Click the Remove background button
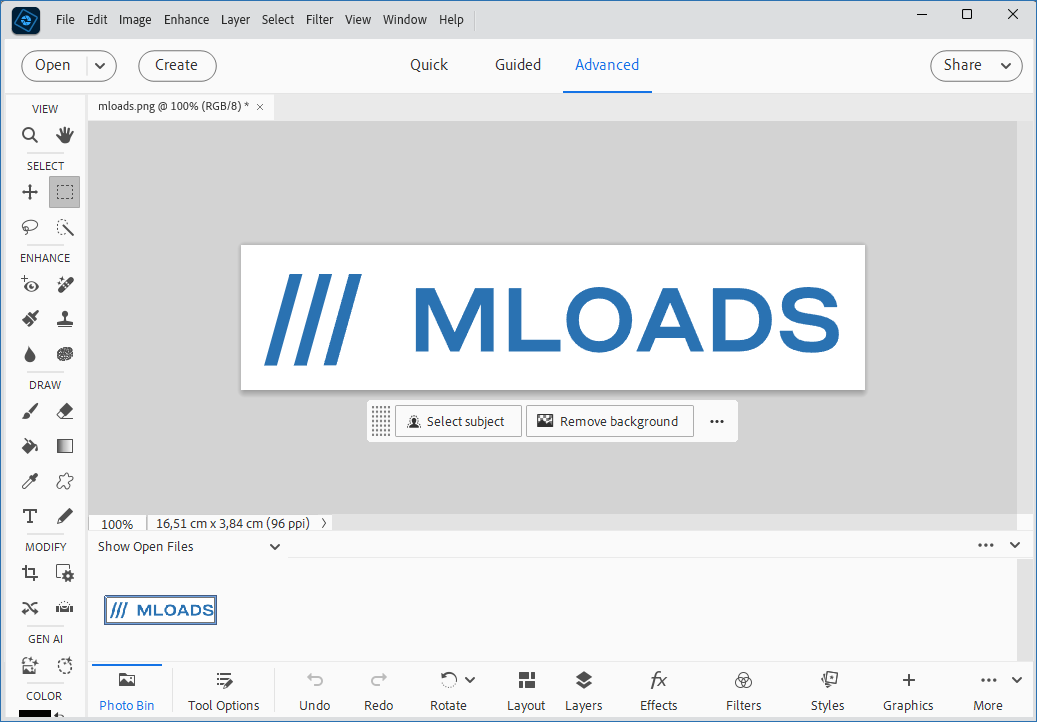Viewport: 1037px width, 722px height. pos(610,421)
